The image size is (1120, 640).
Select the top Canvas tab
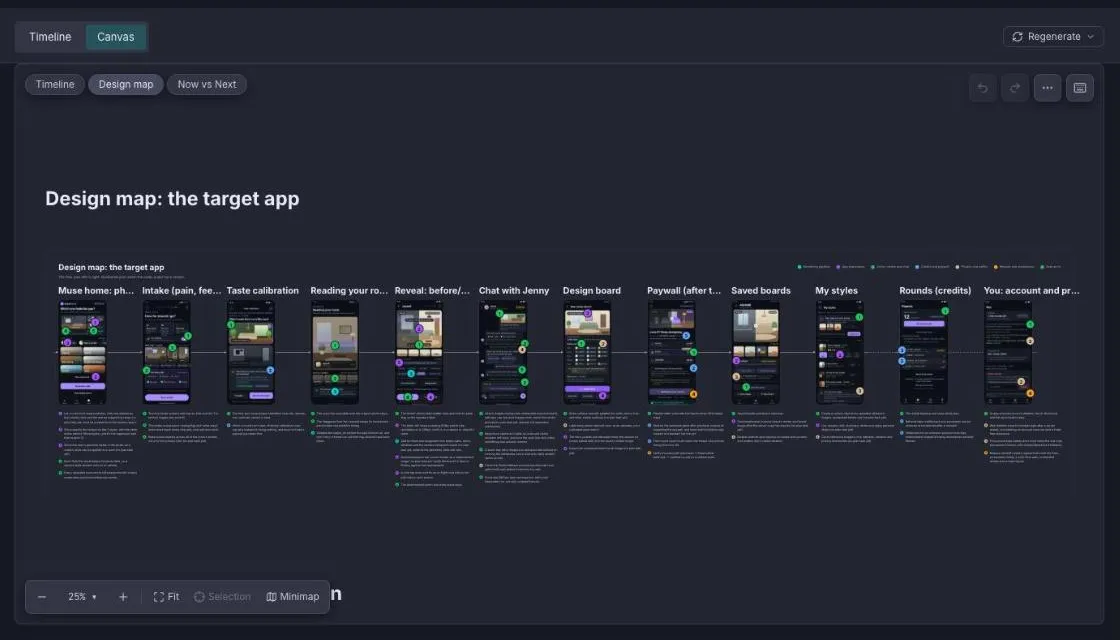point(116,37)
